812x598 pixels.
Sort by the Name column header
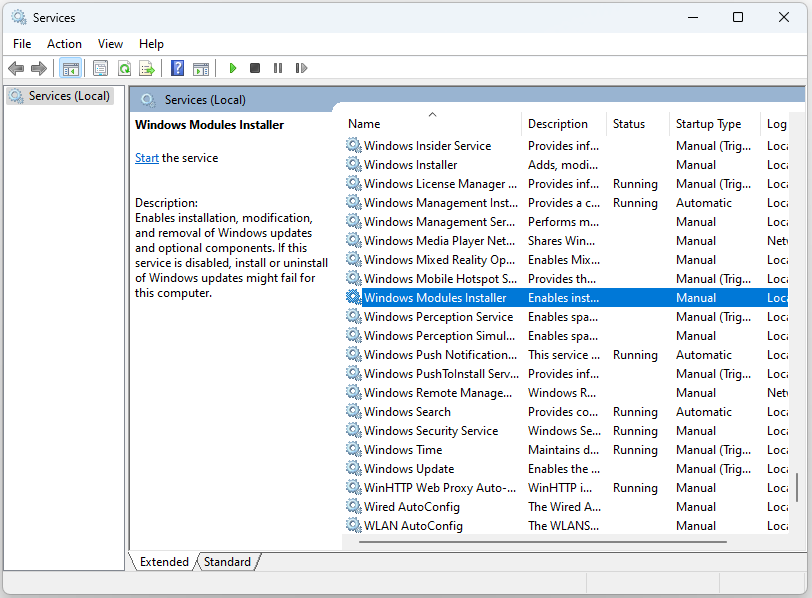point(433,124)
